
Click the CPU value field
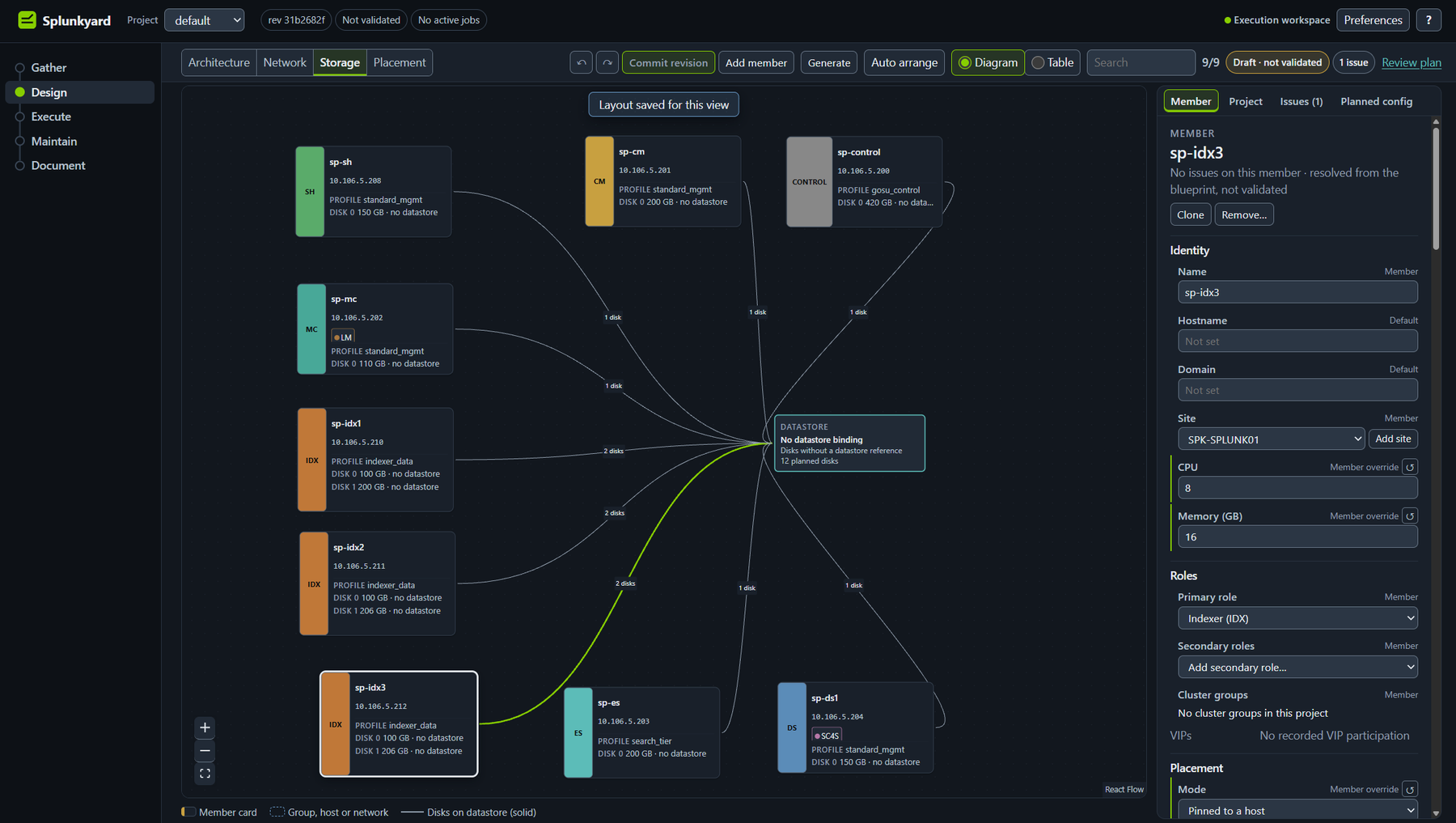click(x=1297, y=488)
